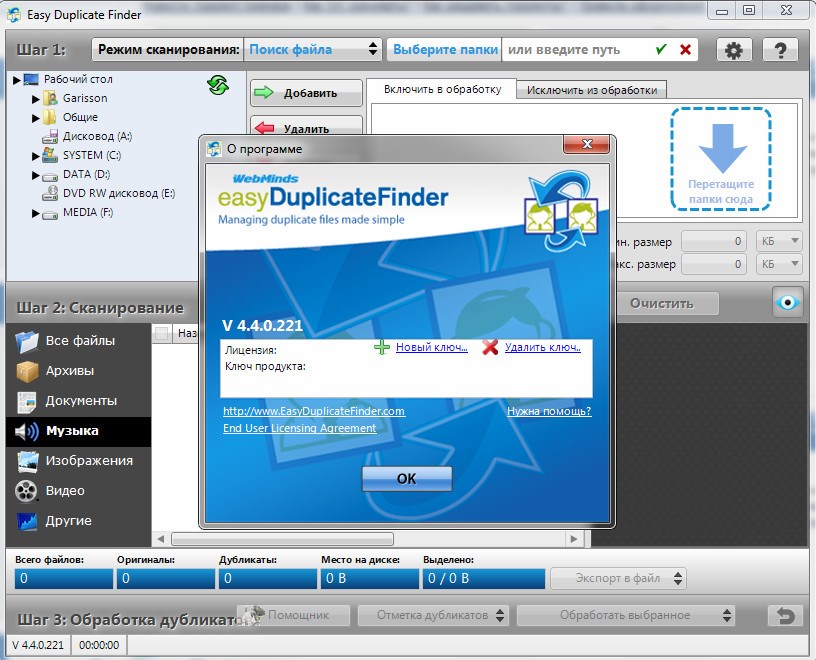Show Видео category
Screen dimensions: 816x660
click(79, 491)
